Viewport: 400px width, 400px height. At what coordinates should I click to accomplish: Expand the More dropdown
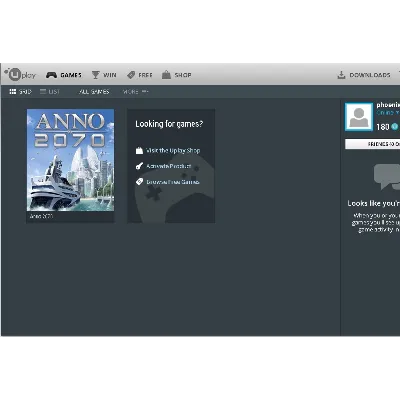coord(135,91)
